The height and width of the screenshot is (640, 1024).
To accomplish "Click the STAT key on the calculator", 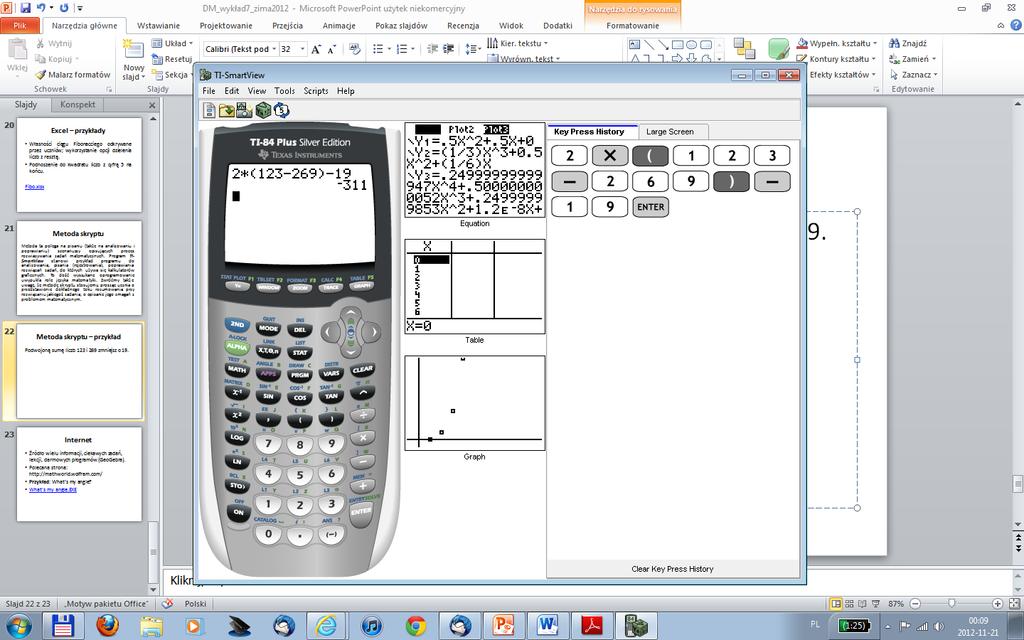I will [300, 353].
